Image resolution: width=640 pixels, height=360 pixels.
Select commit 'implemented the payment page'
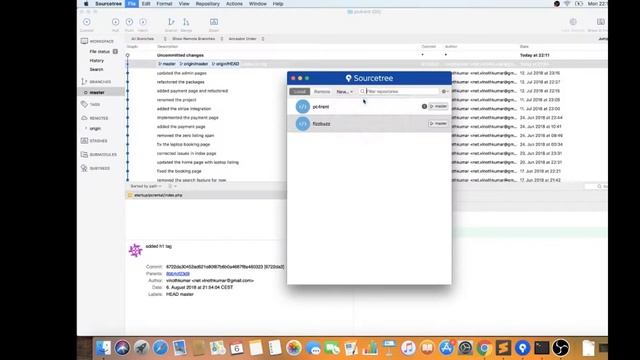tap(187, 118)
